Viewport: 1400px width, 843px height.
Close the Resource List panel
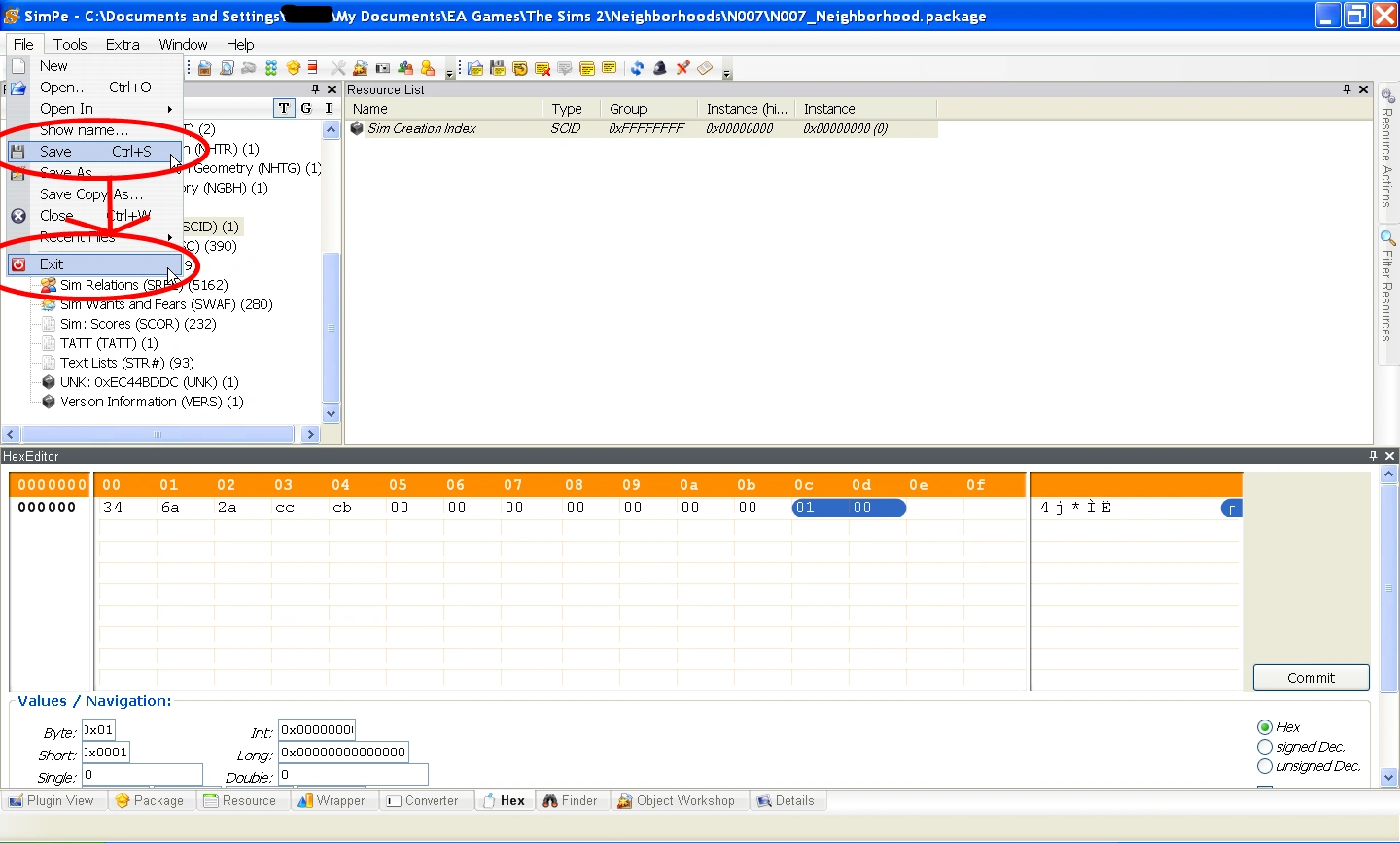click(1363, 89)
